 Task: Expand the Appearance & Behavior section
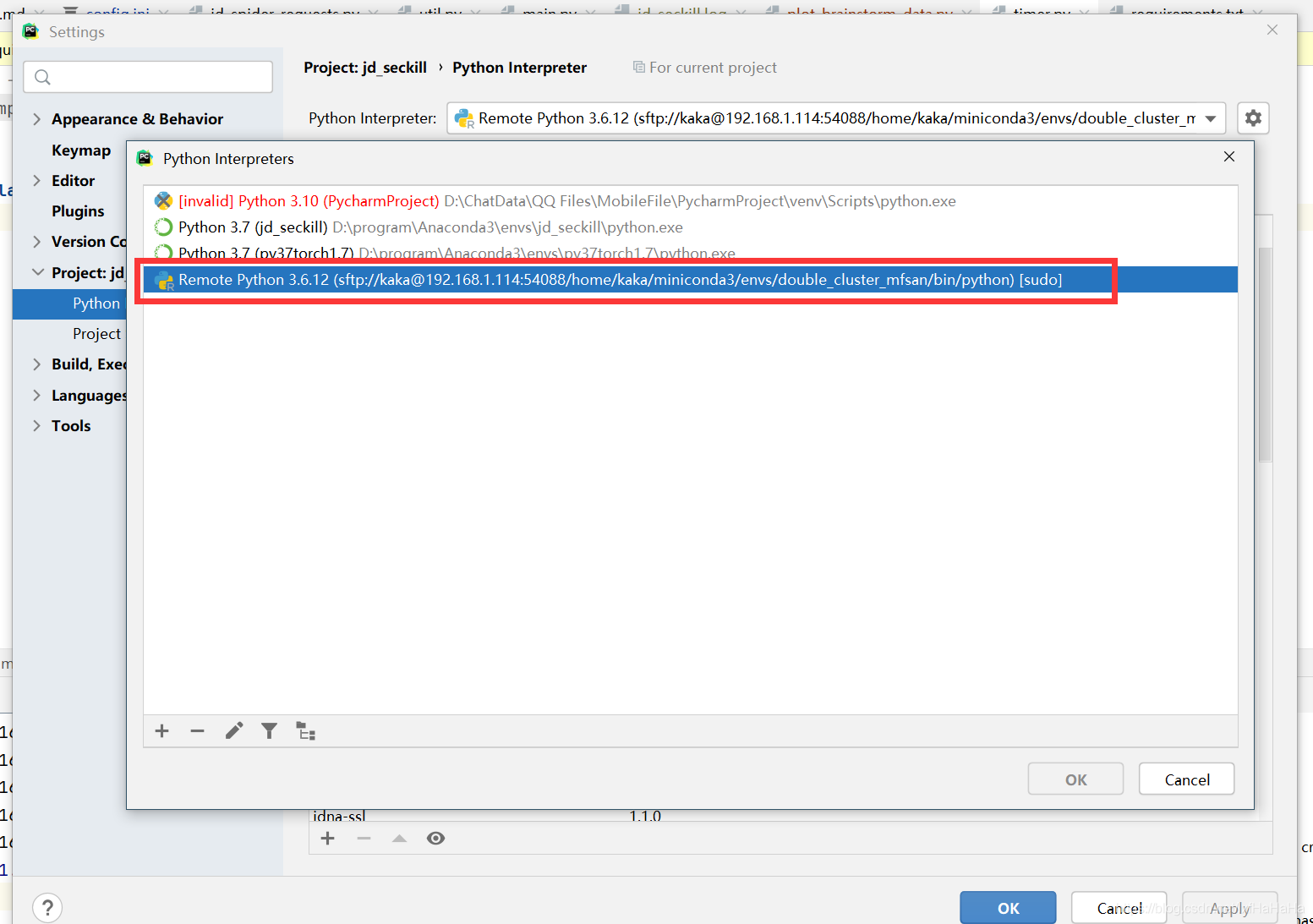(36, 119)
